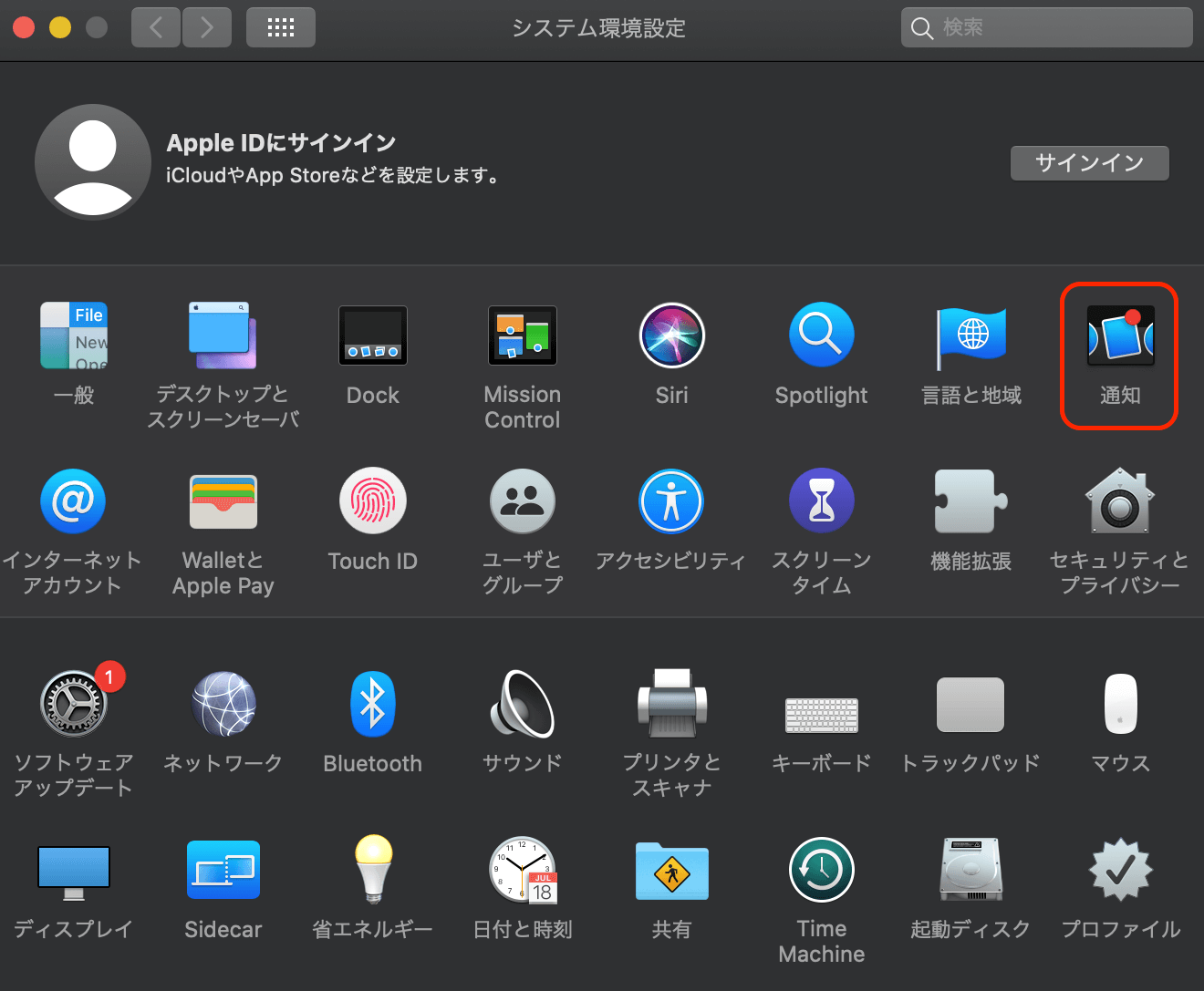Open Walletと Apple Pay settings
The image size is (1204, 991).
(x=223, y=501)
